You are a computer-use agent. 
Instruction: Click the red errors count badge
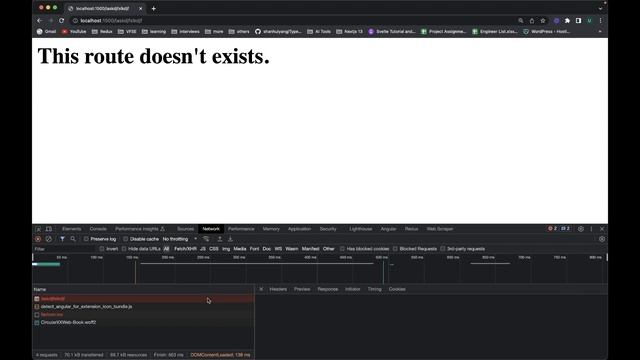point(552,229)
